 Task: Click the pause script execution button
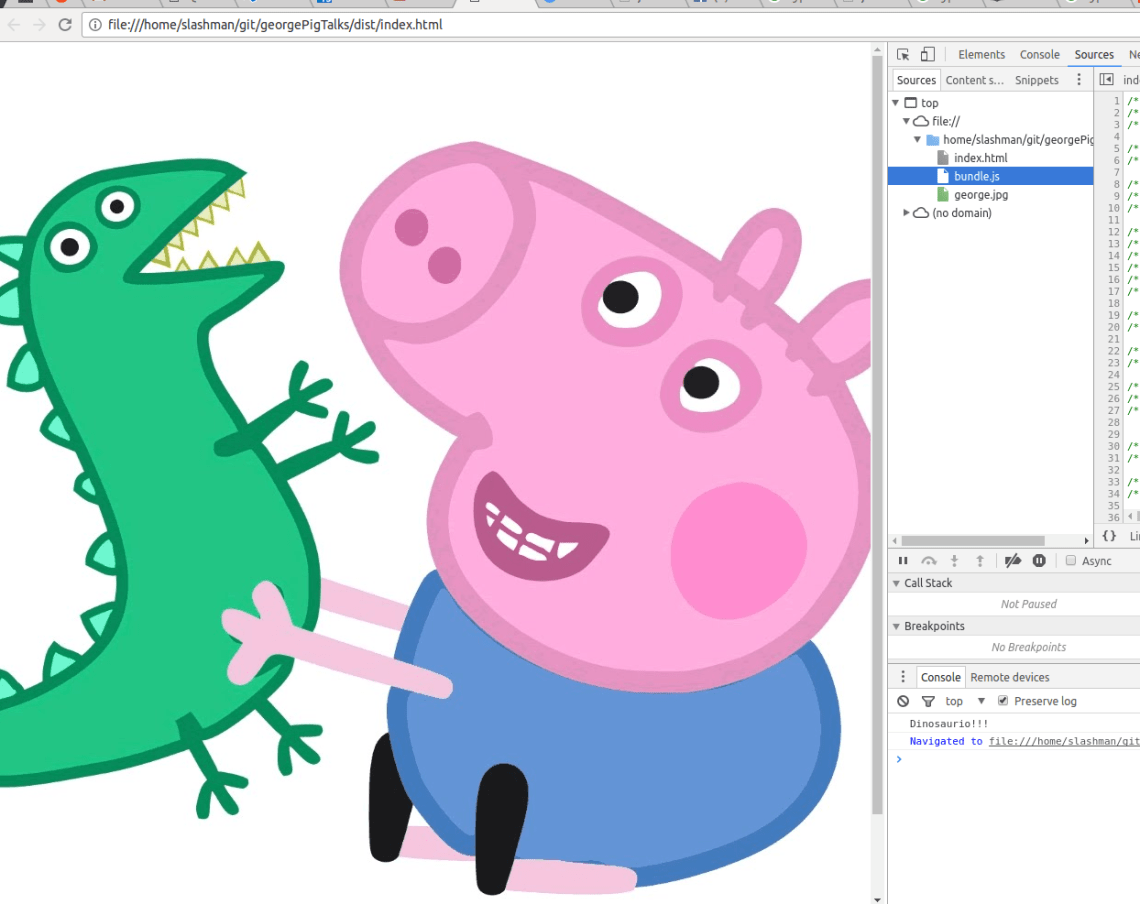[x=903, y=561]
